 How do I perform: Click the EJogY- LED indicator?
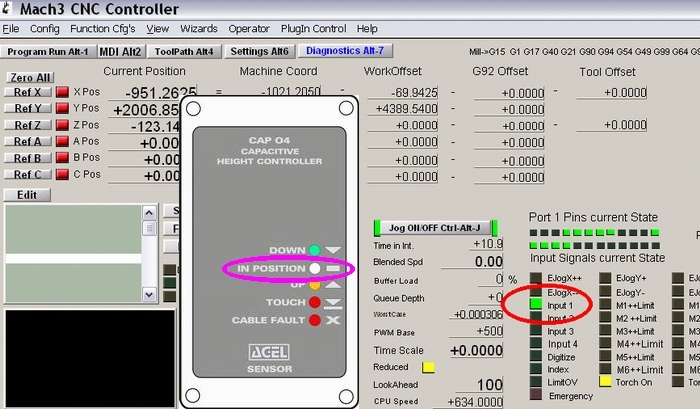point(605,292)
